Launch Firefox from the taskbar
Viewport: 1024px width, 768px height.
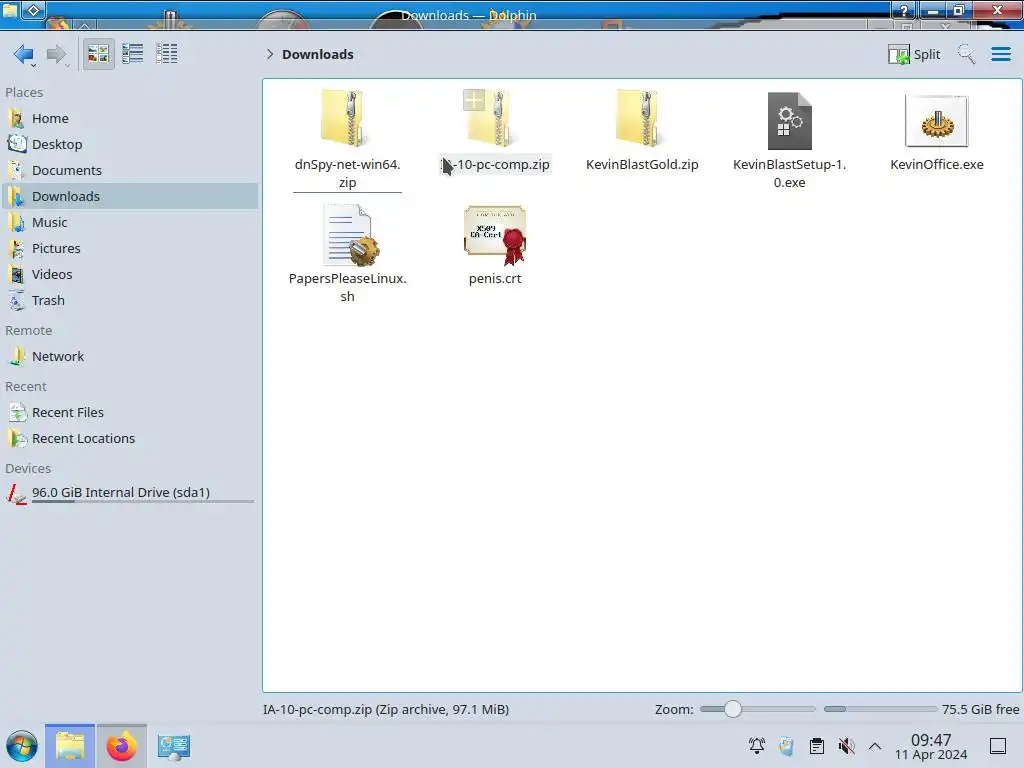tap(121, 746)
